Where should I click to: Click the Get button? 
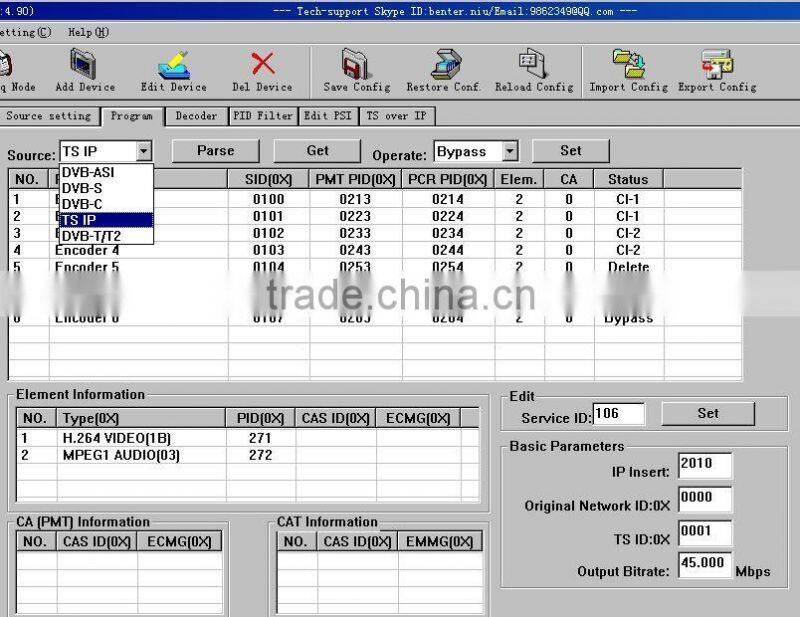click(317, 150)
